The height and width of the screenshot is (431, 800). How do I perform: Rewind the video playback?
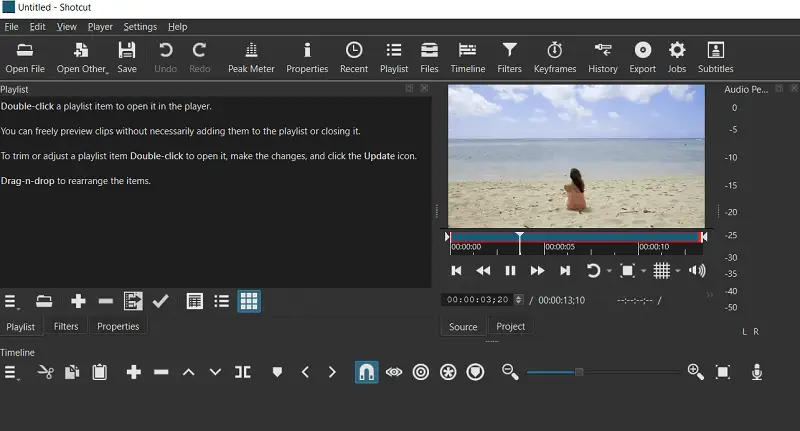coord(483,271)
